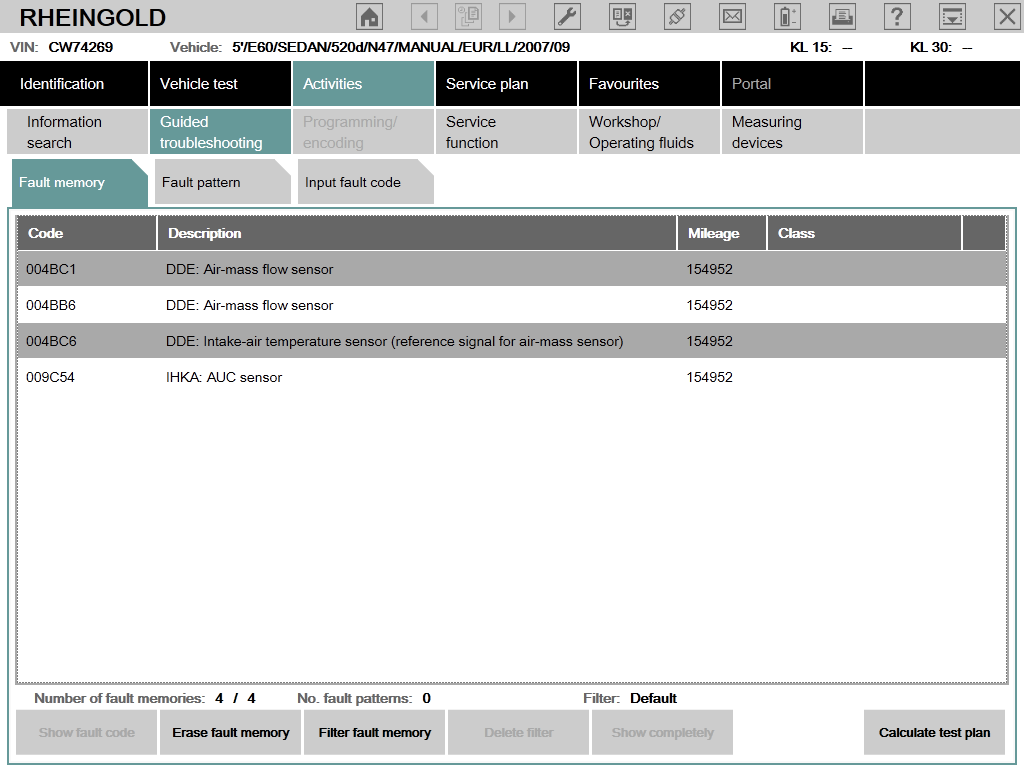Open the Favourites menu
This screenshot has height=768, width=1024.
[x=649, y=84]
